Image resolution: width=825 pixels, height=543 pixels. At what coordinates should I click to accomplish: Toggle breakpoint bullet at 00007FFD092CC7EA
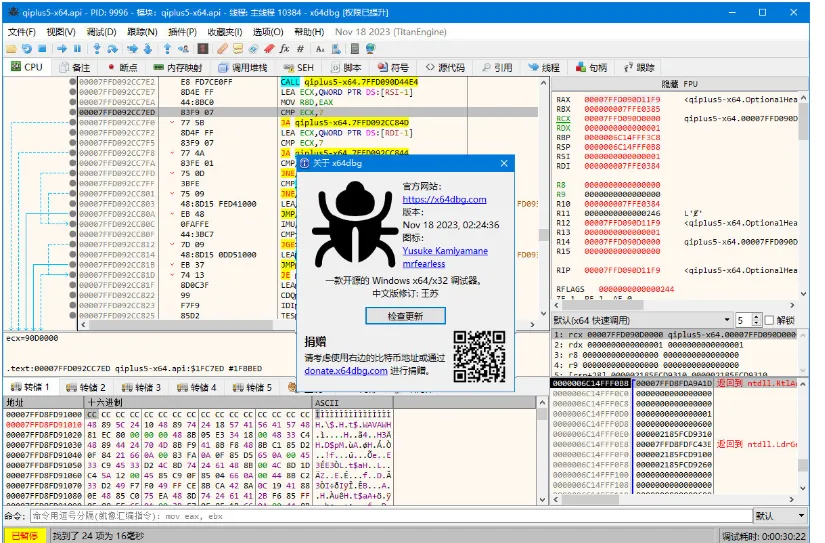click(73, 102)
